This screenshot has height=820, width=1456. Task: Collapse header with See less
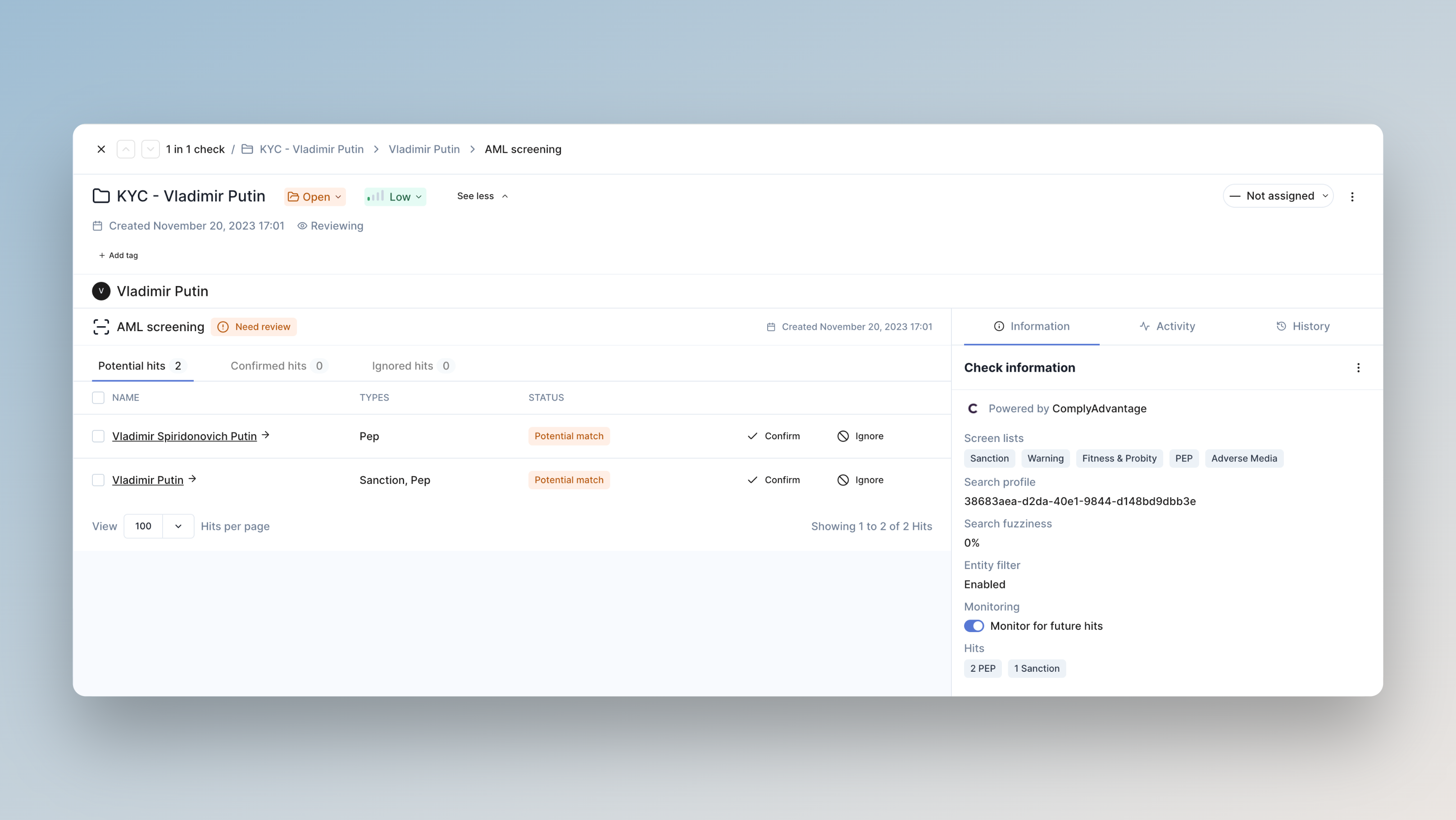[482, 196]
